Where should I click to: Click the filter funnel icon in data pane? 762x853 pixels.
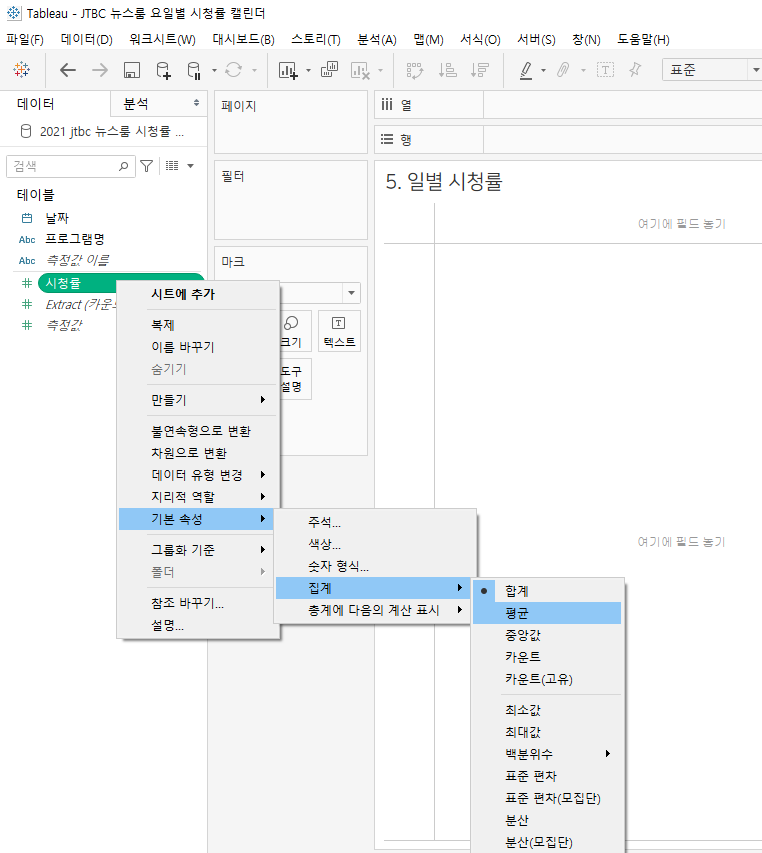(146, 166)
